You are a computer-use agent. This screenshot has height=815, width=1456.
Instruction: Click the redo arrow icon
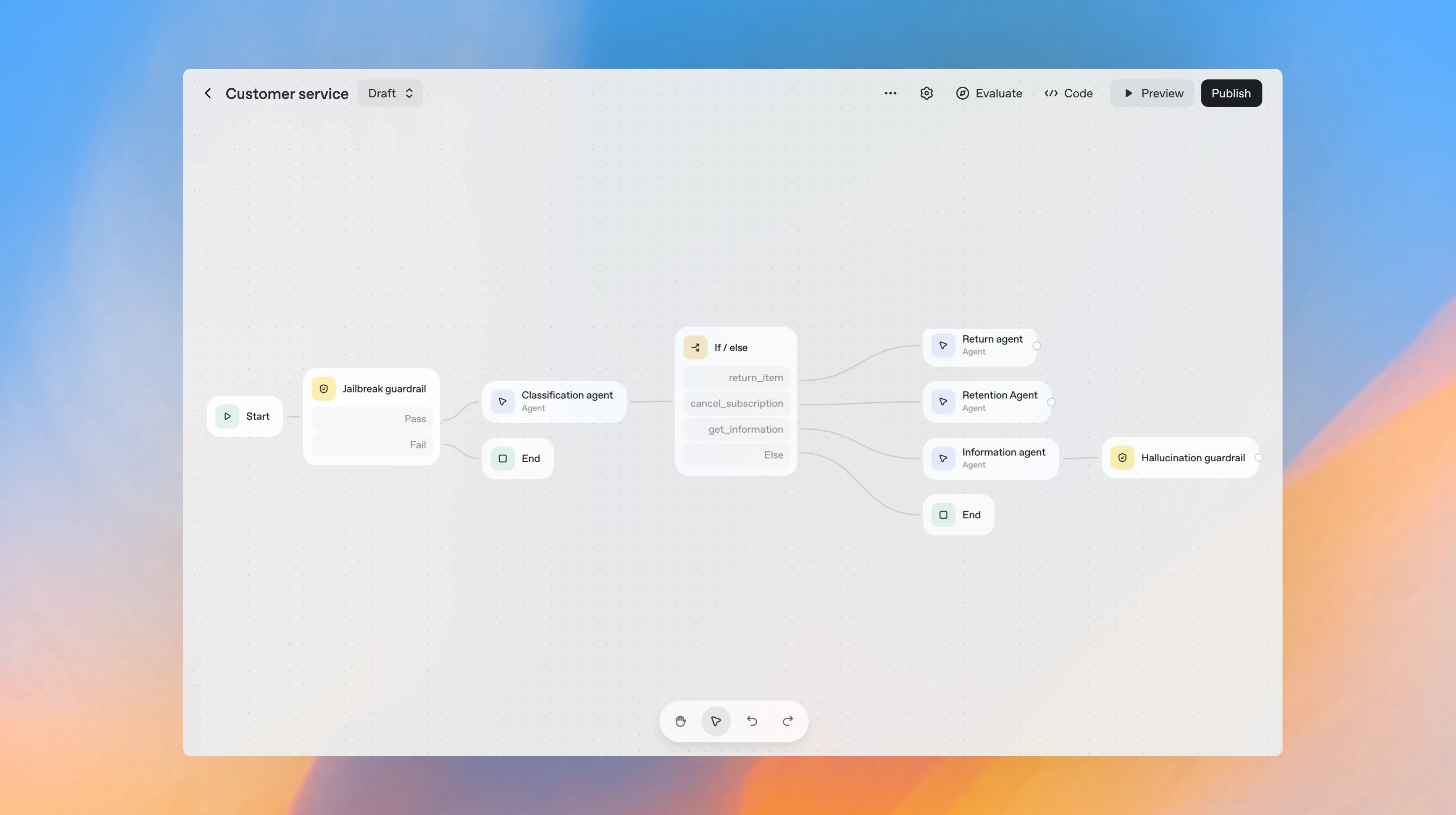(x=787, y=721)
